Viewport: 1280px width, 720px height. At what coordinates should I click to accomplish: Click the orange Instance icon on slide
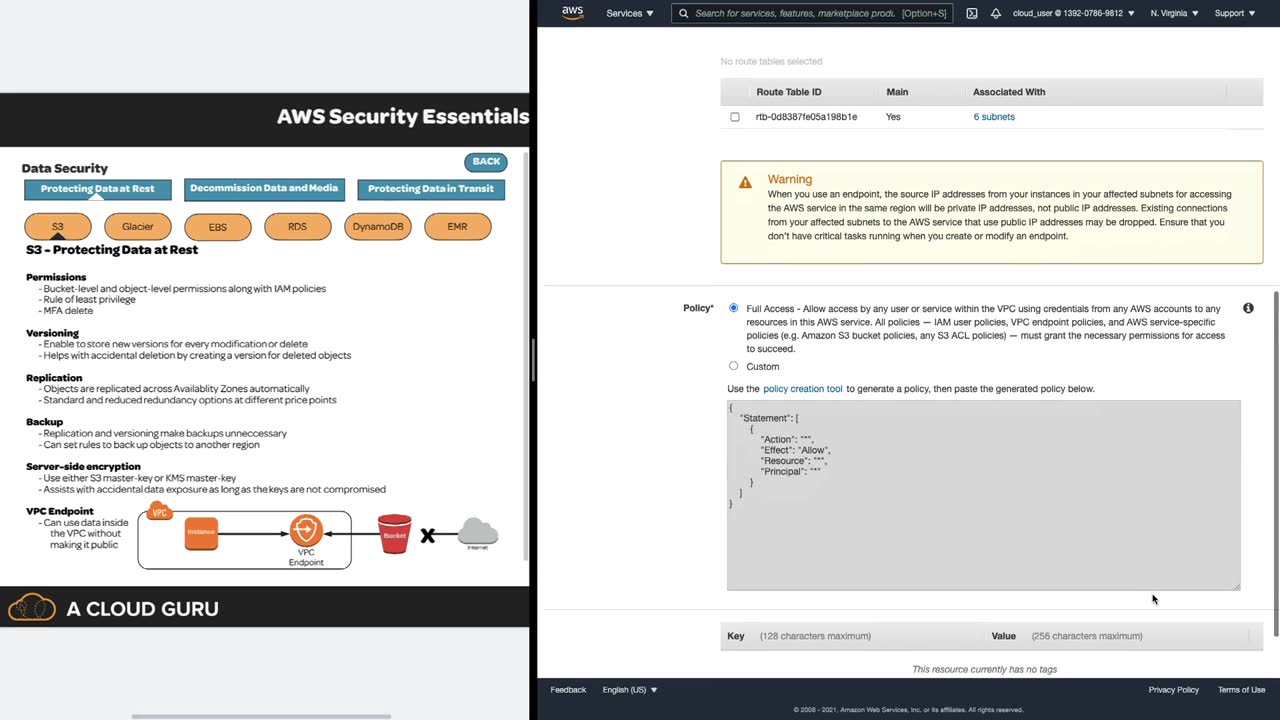click(201, 532)
